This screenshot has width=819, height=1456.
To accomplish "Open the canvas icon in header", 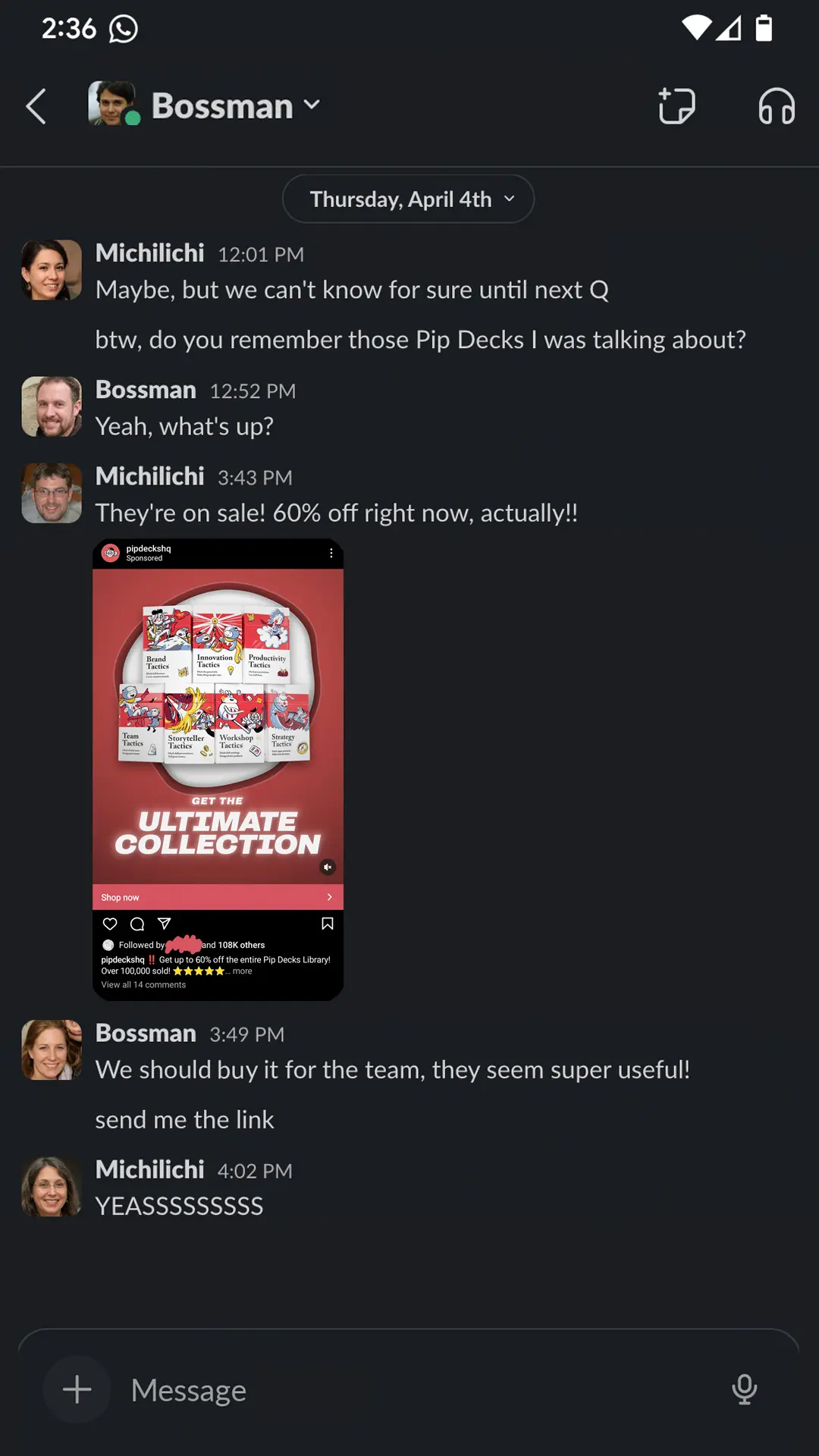I will [676, 105].
